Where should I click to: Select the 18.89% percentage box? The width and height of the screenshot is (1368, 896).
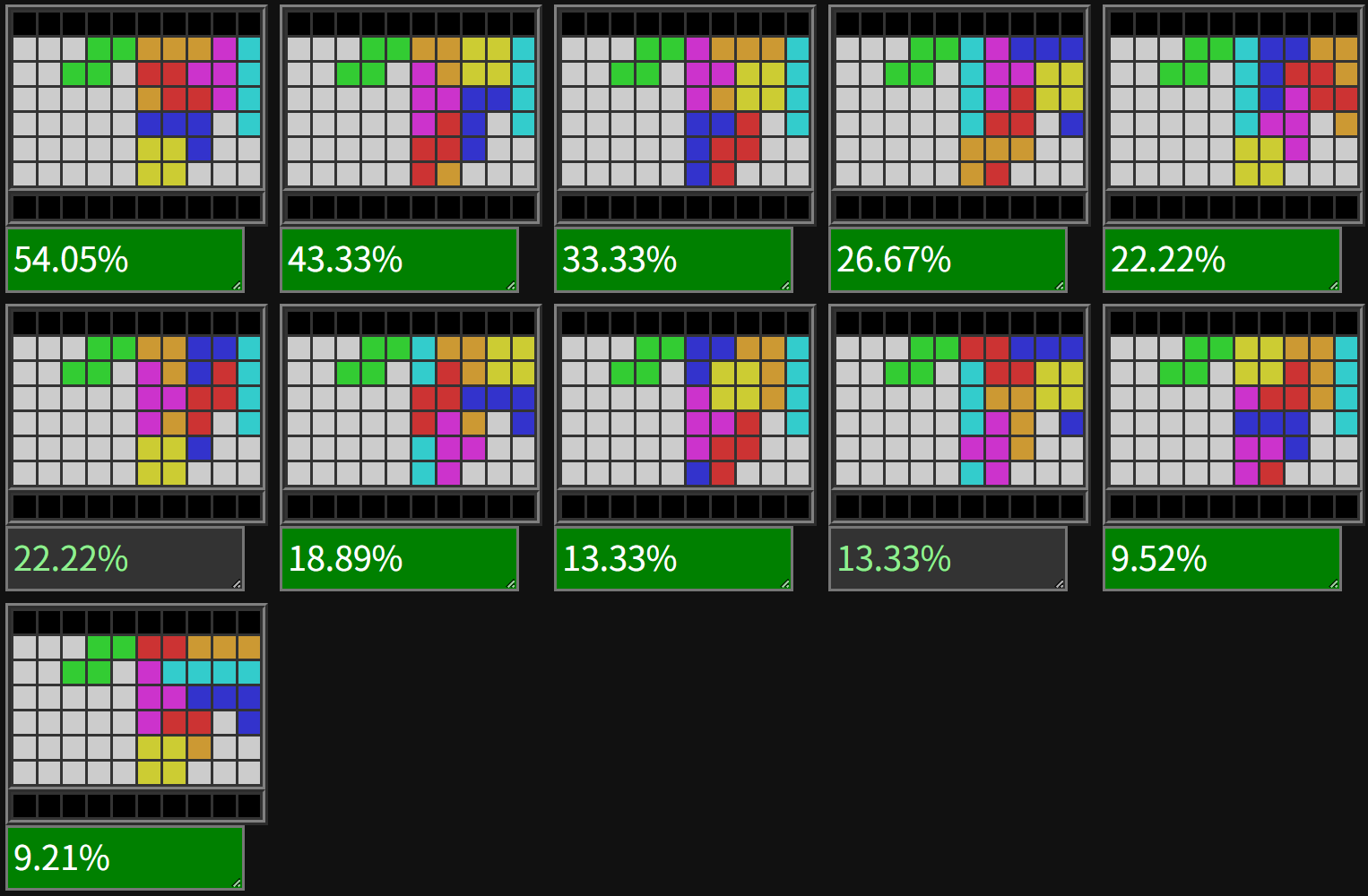(x=399, y=559)
